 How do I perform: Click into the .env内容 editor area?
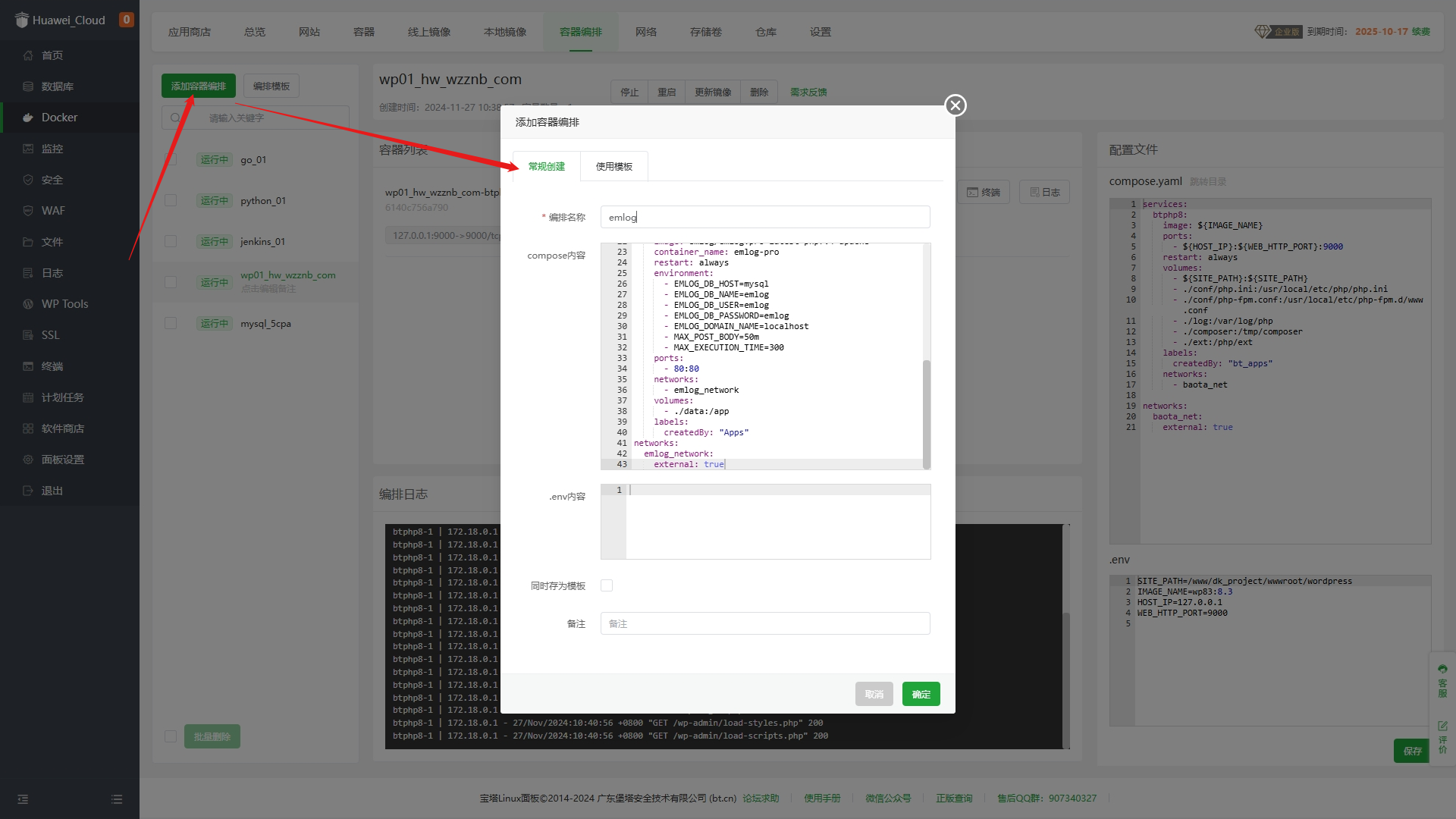click(x=765, y=522)
